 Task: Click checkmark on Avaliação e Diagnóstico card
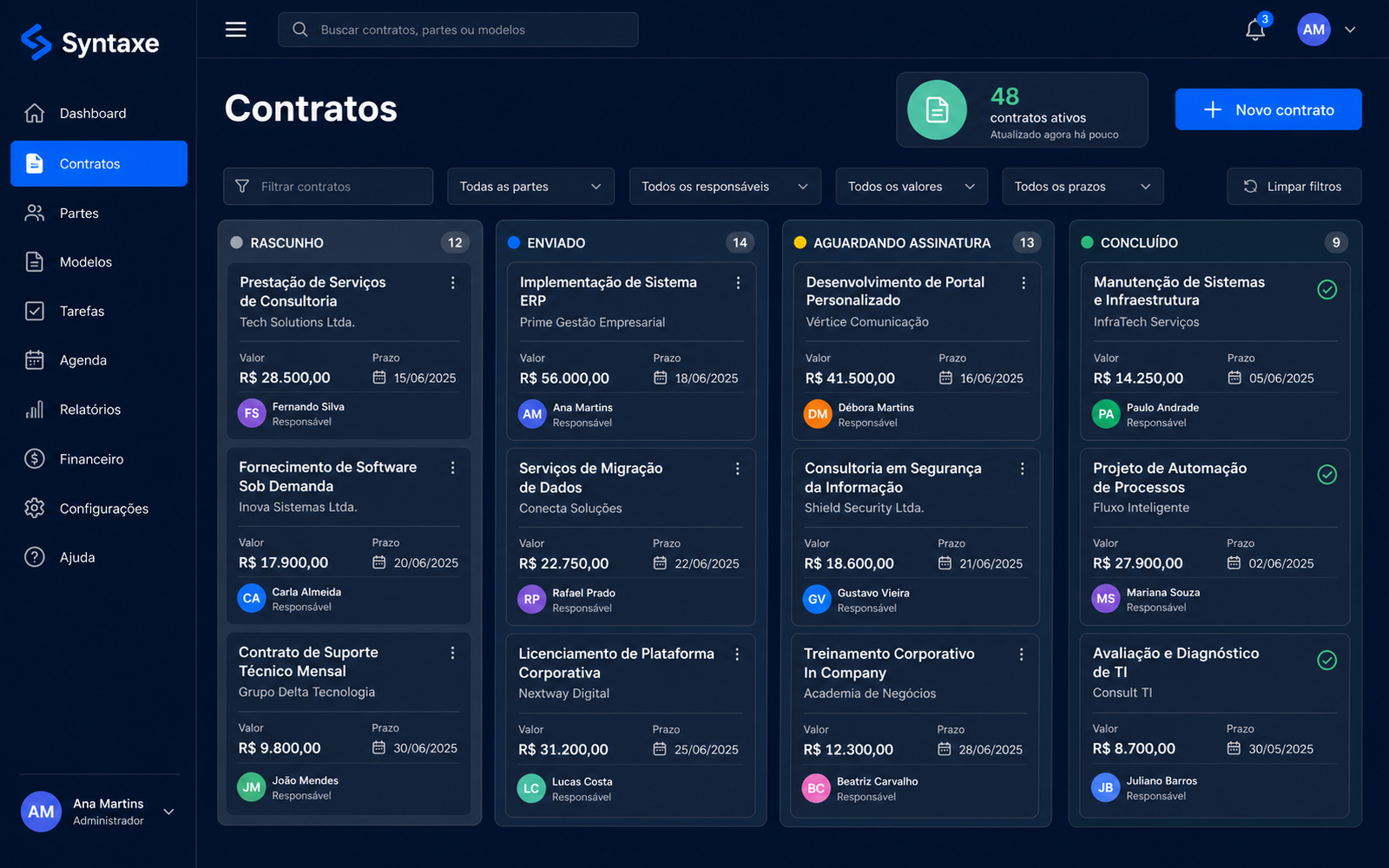(1327, 661)
